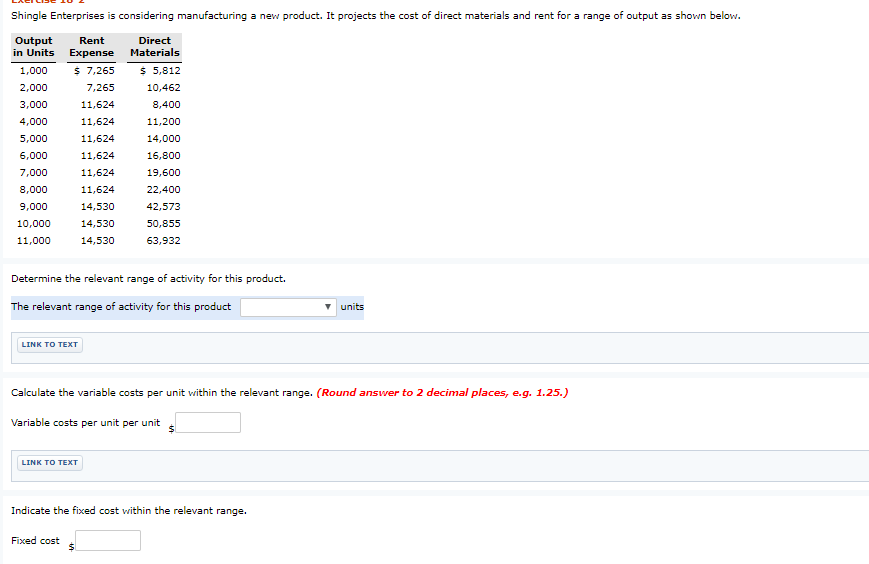Click output value 5,000
The image size is (869, 564).
click(x=34, y=139)
